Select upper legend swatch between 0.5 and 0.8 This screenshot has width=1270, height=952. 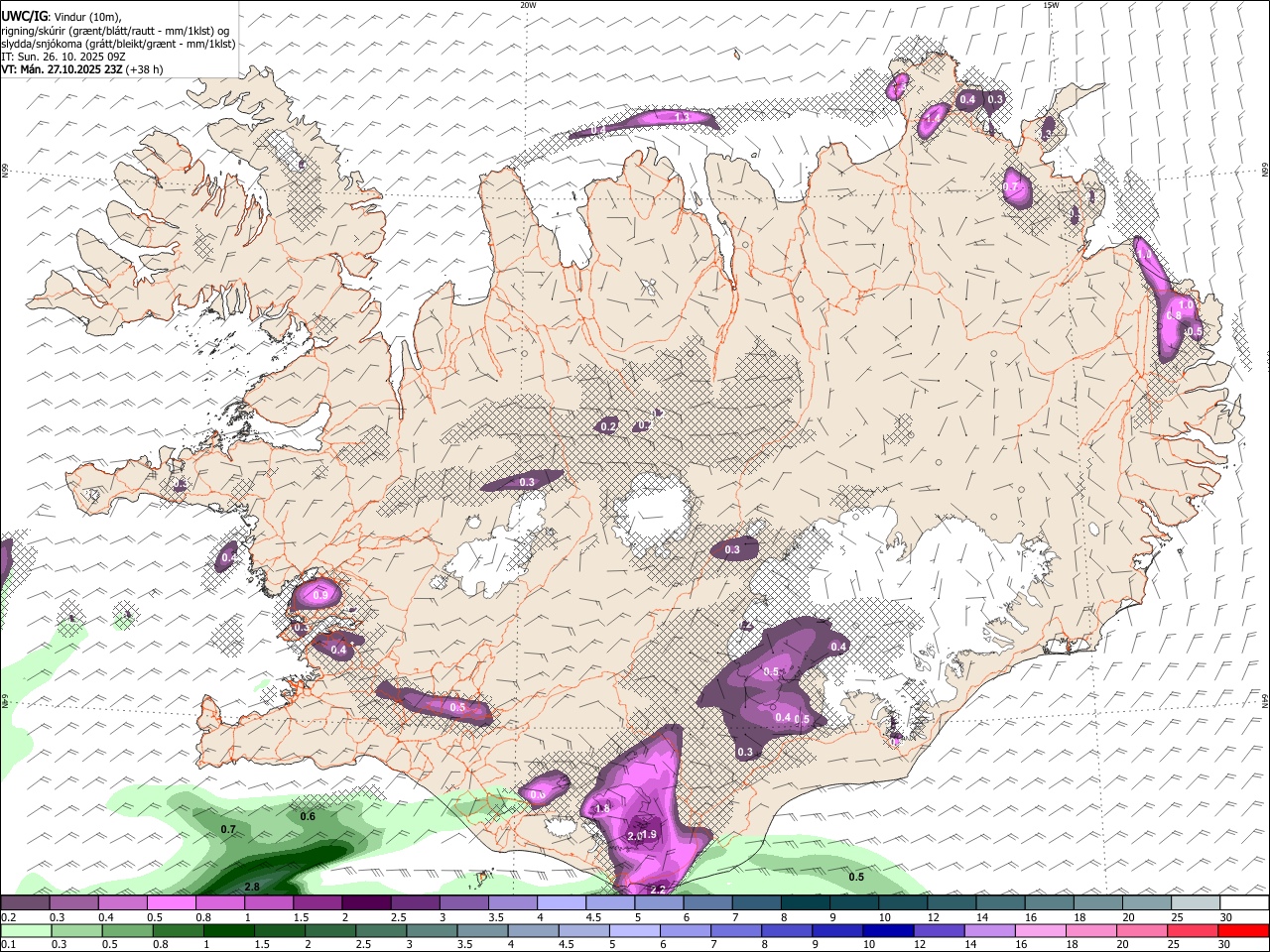[x=171, y=902]
